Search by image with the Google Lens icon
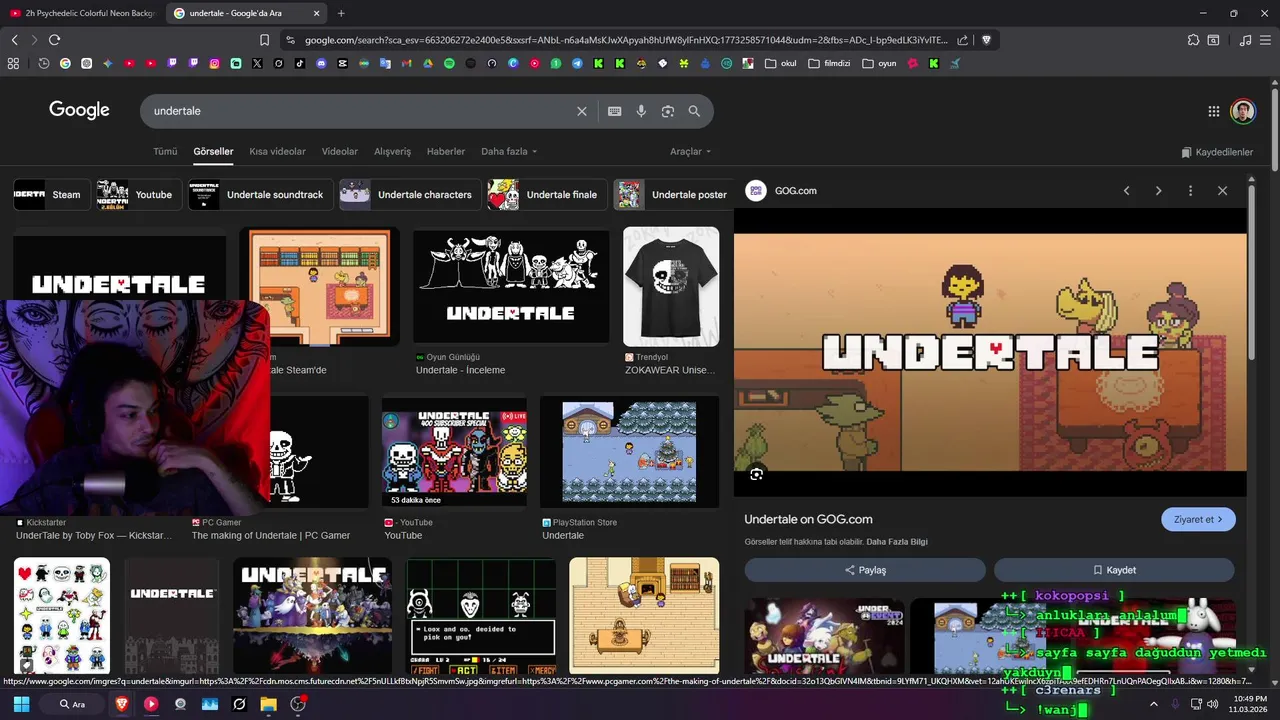Screen dimensions: 1280x720 (x=668, y=111)
